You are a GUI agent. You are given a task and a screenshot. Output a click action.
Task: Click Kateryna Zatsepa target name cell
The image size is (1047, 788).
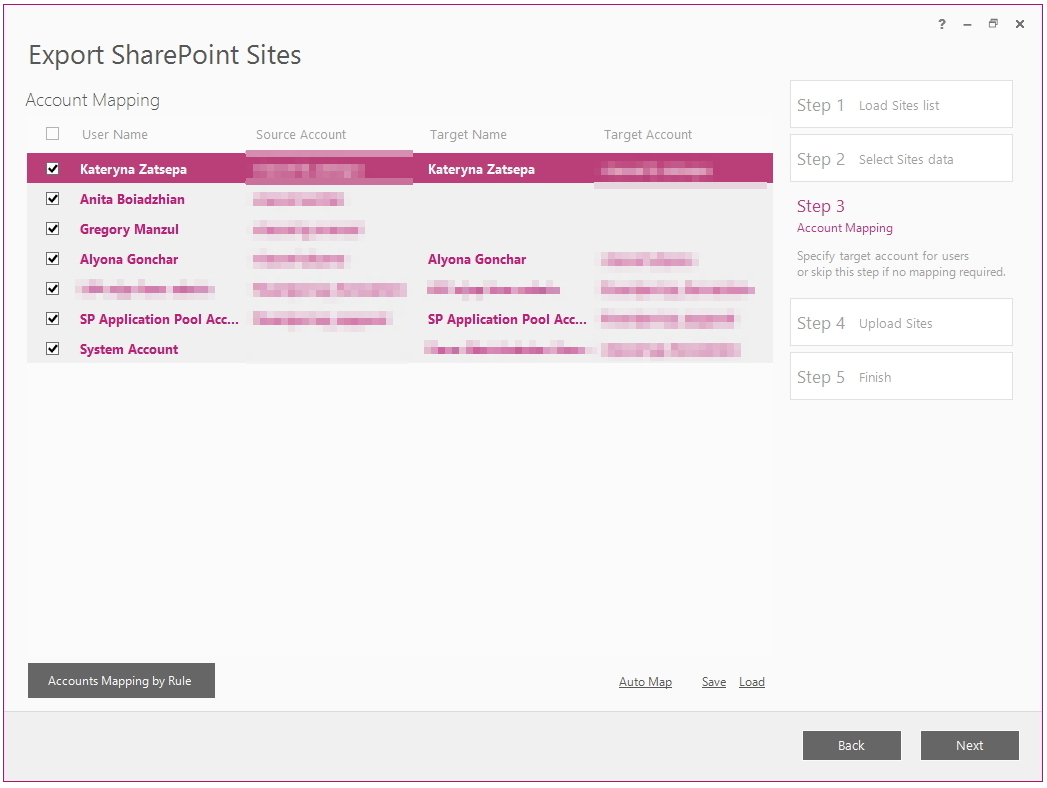click(x=481, y=169)
